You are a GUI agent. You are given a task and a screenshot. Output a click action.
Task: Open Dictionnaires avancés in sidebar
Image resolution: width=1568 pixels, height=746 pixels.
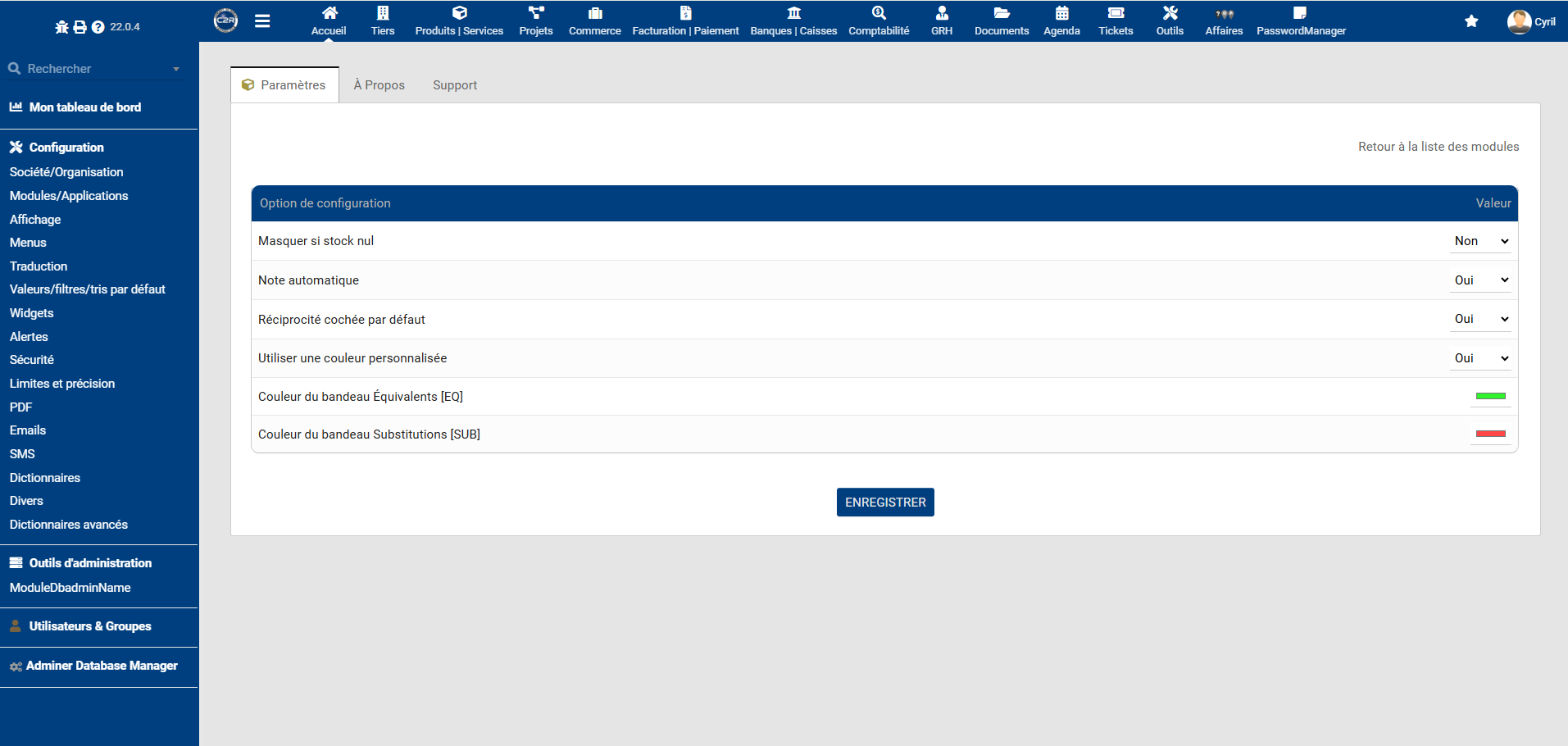[x=69, y=525]
